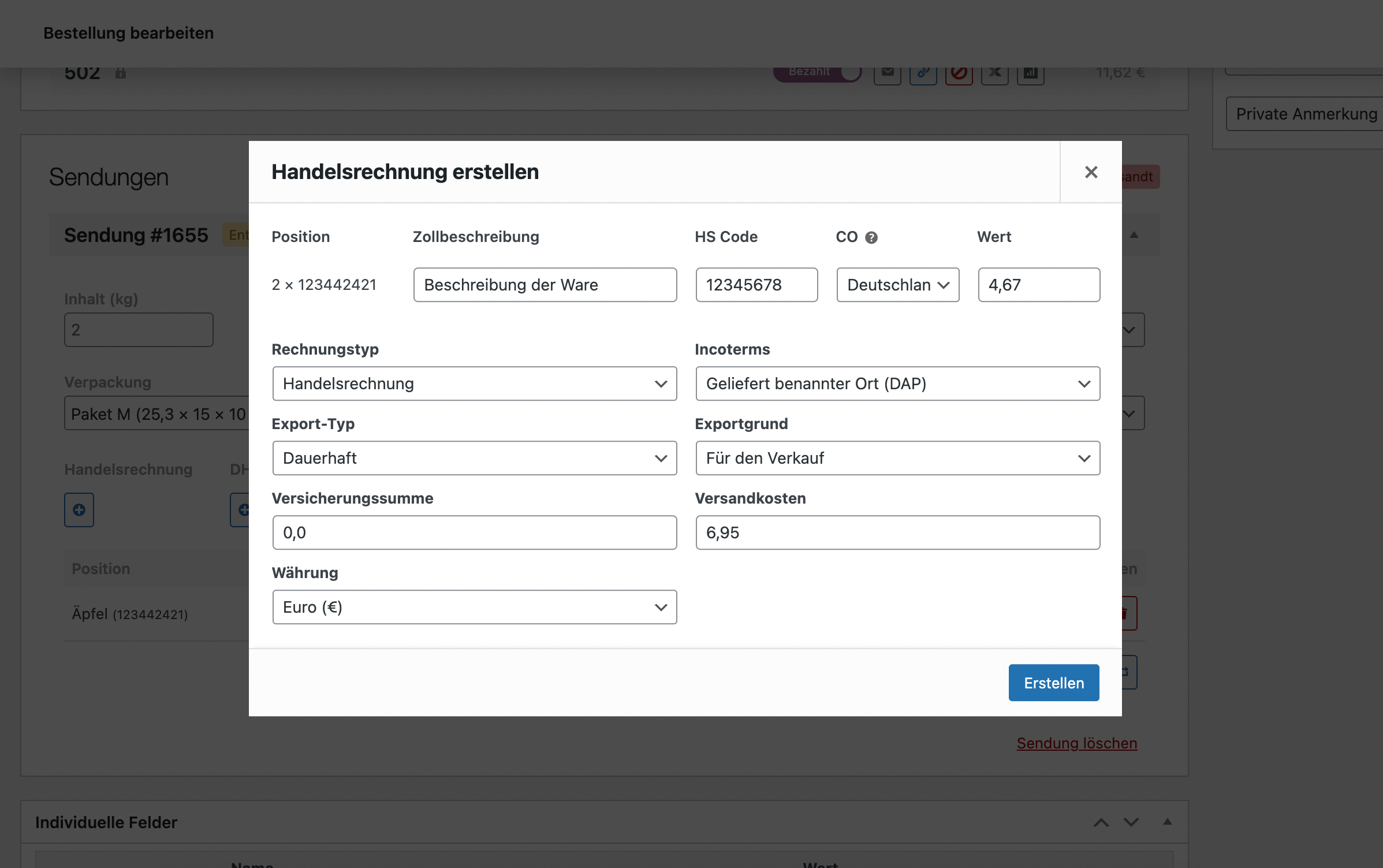The height and width of the screenshot is (868, 1383).
Task: Change the Export-Typ Dauerhaft dropdown
Action: point(474,459)
